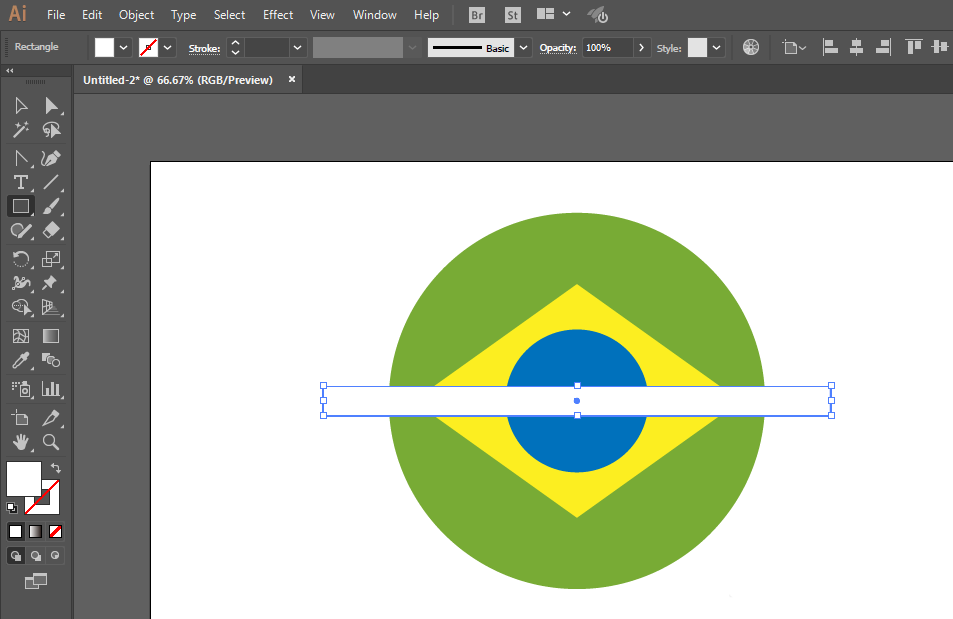Screen dimensions: 953x619
Task: Activate the Rotate tool
Action: [x=21, y=259]
